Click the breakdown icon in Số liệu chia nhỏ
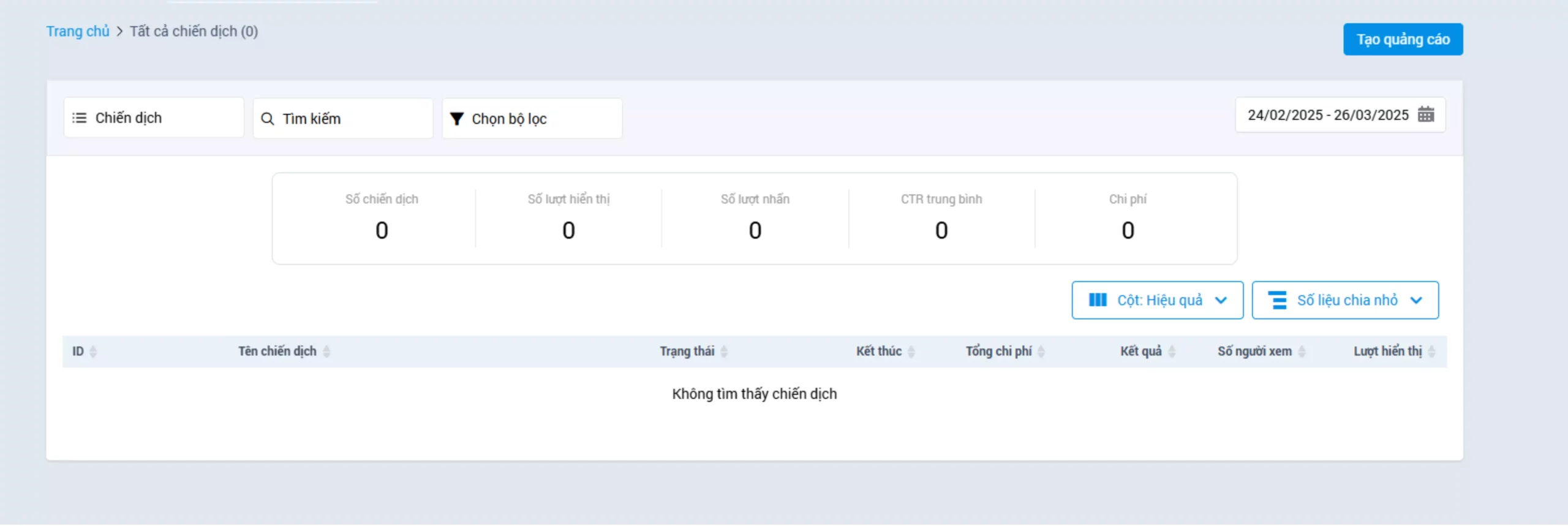 point(1278,300)
